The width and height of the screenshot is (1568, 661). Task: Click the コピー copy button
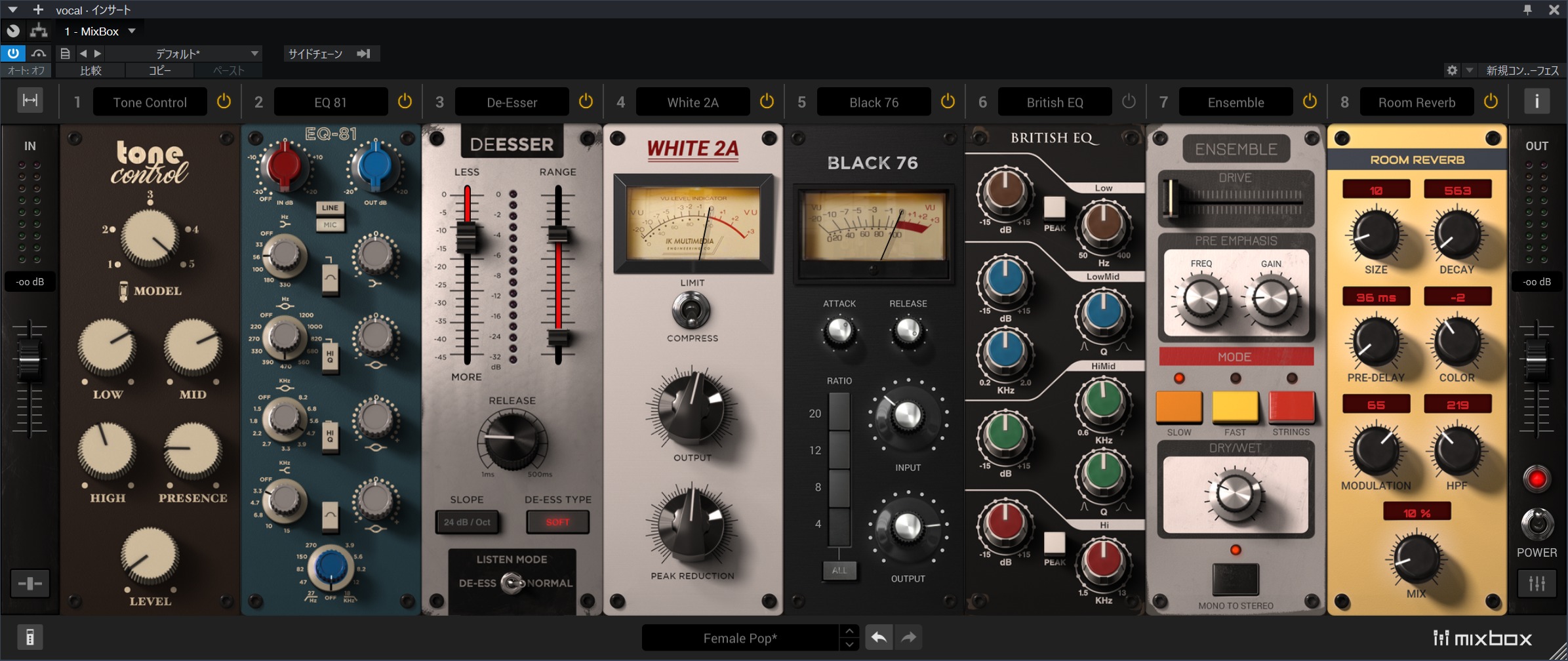tap(159, 70)
